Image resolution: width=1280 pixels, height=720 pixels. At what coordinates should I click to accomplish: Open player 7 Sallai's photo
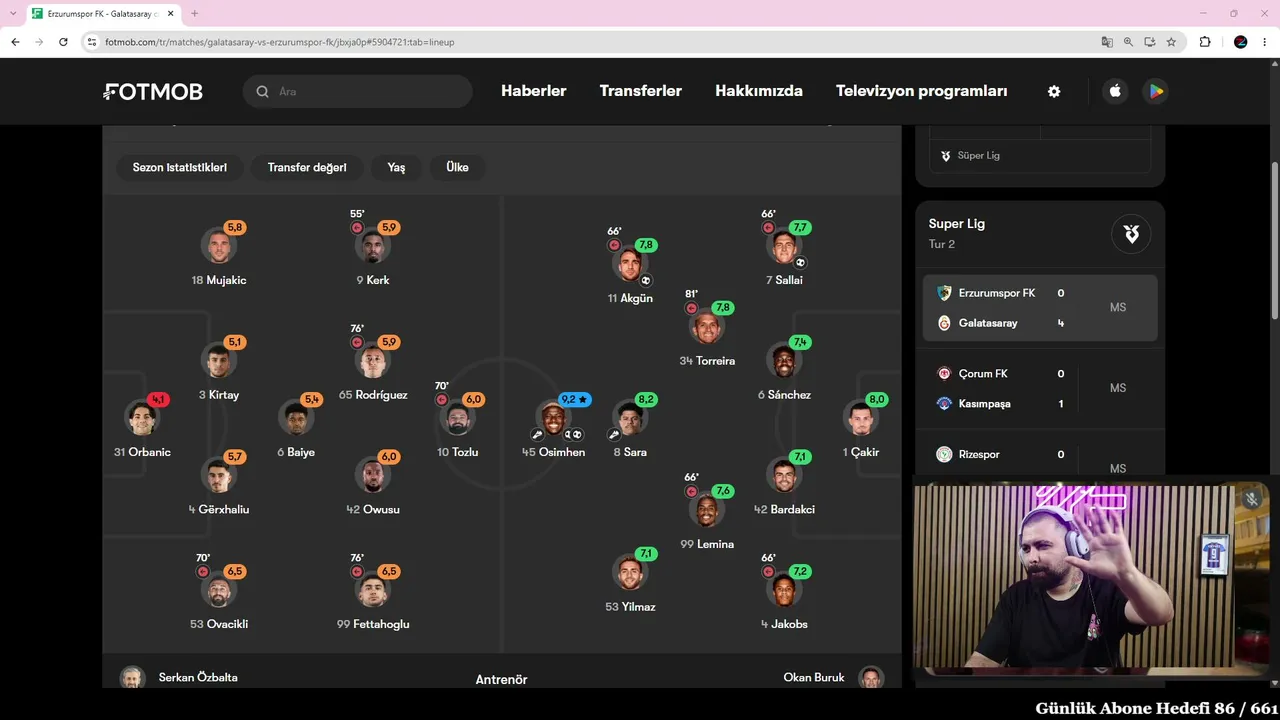tap(784, 246)
